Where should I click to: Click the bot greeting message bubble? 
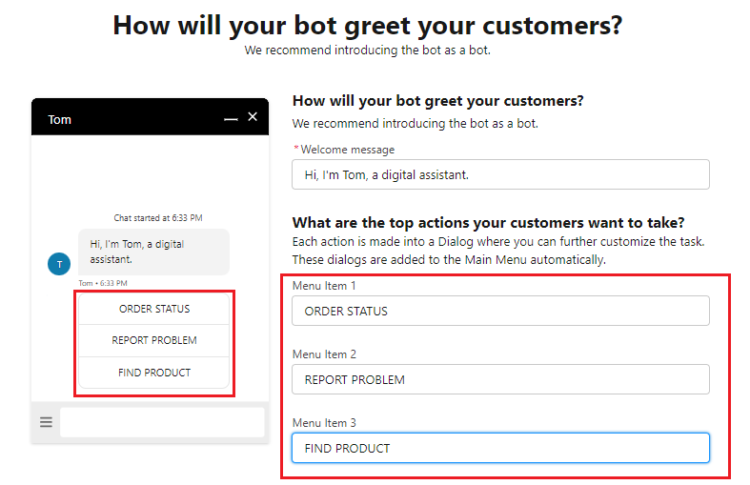tap(153, 251)
